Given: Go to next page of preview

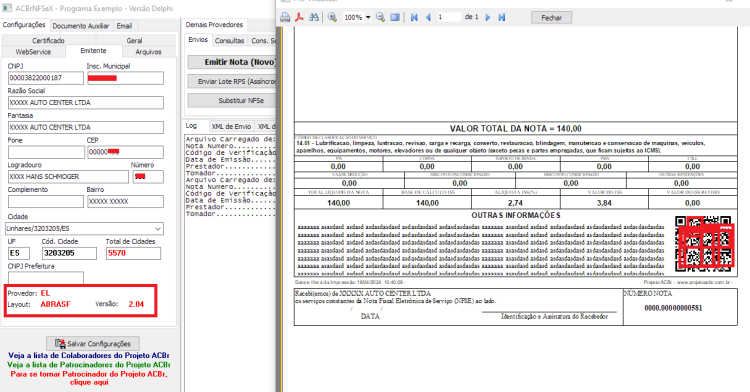Looking at the screenshot, I should coord(488,18).
